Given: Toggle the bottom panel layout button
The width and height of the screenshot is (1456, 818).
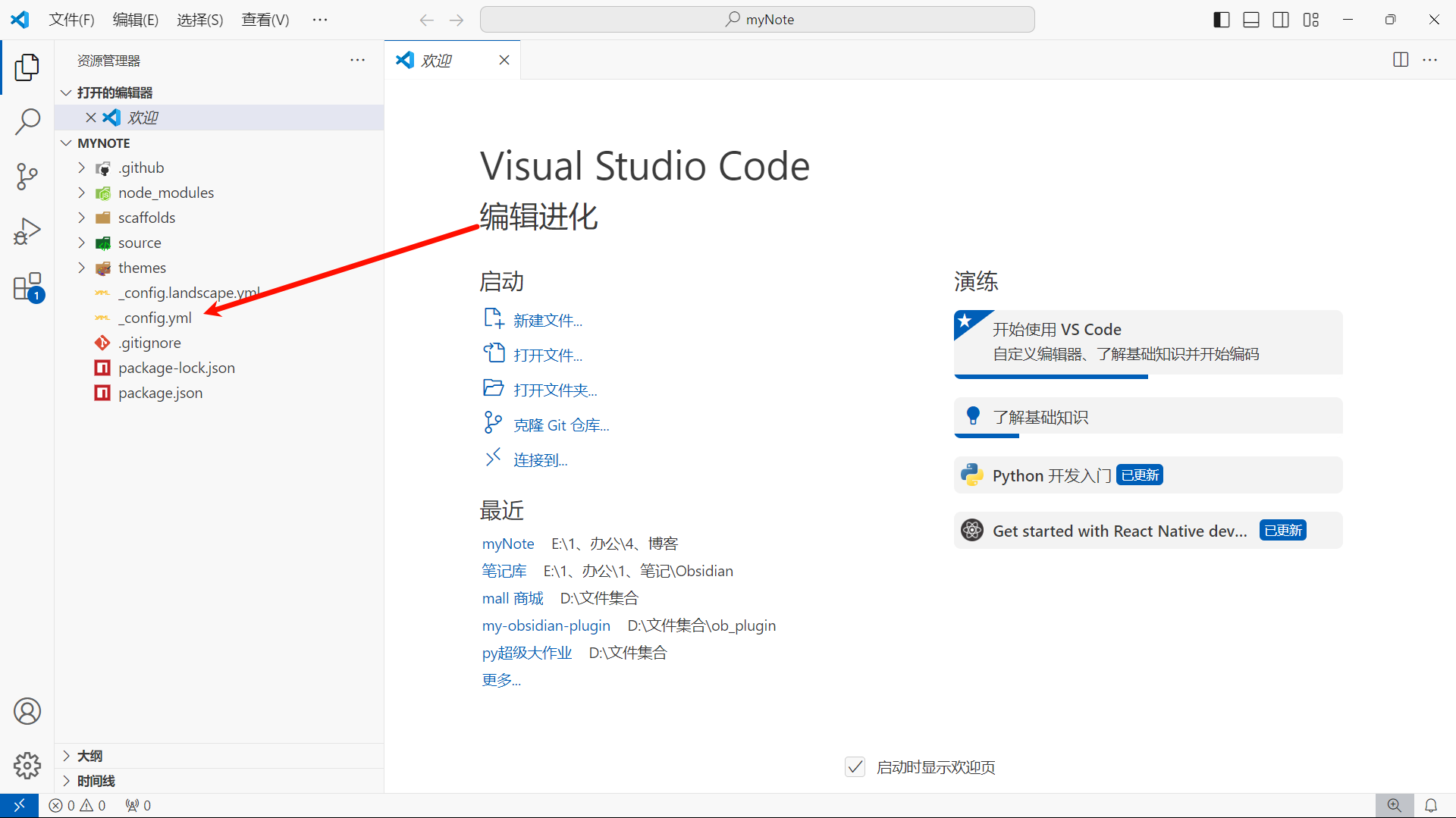Looking at the screenshot, I should [1251, 20].
